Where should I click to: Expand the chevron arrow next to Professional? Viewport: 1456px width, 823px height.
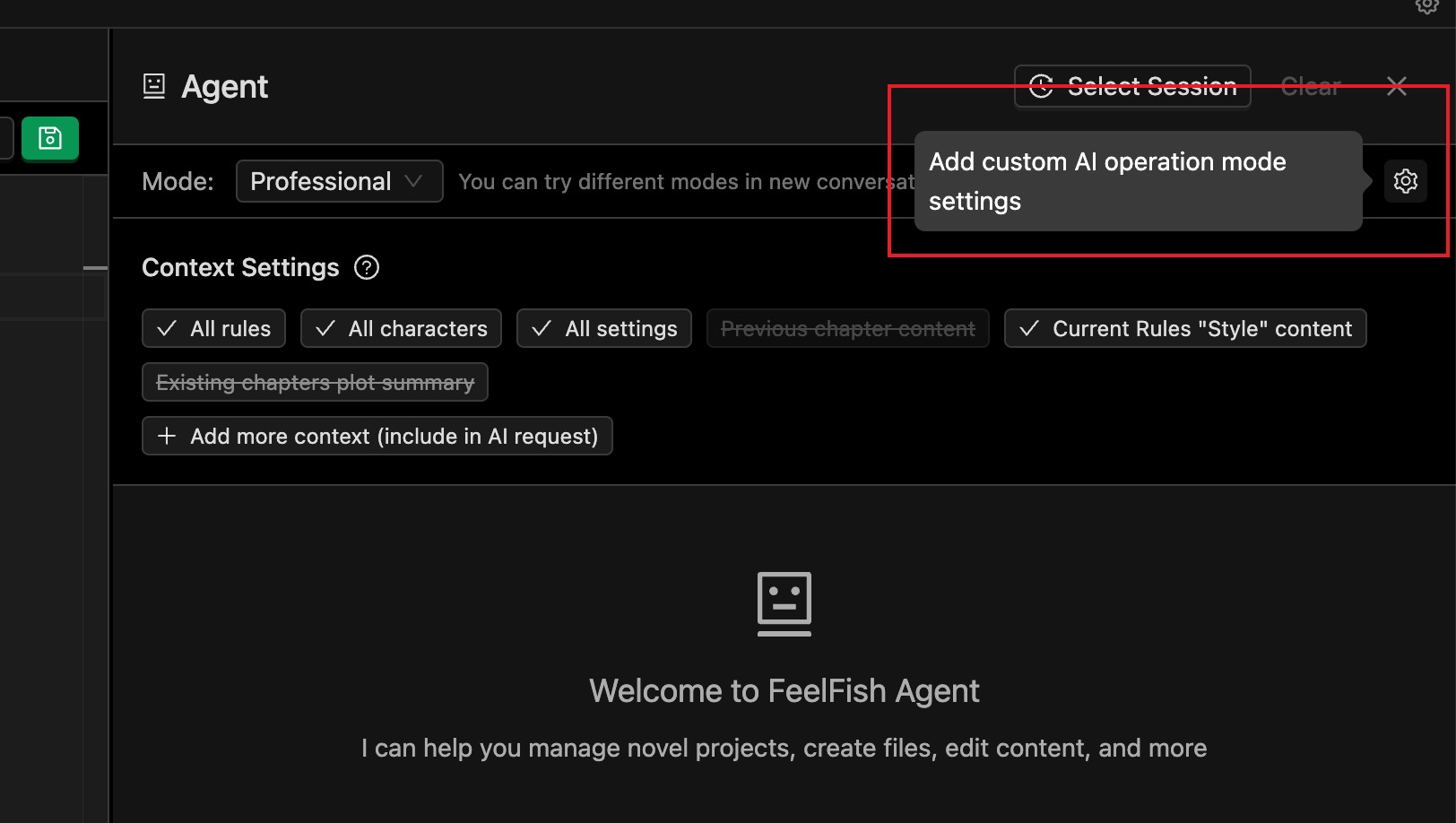click(x=413, y=181)
